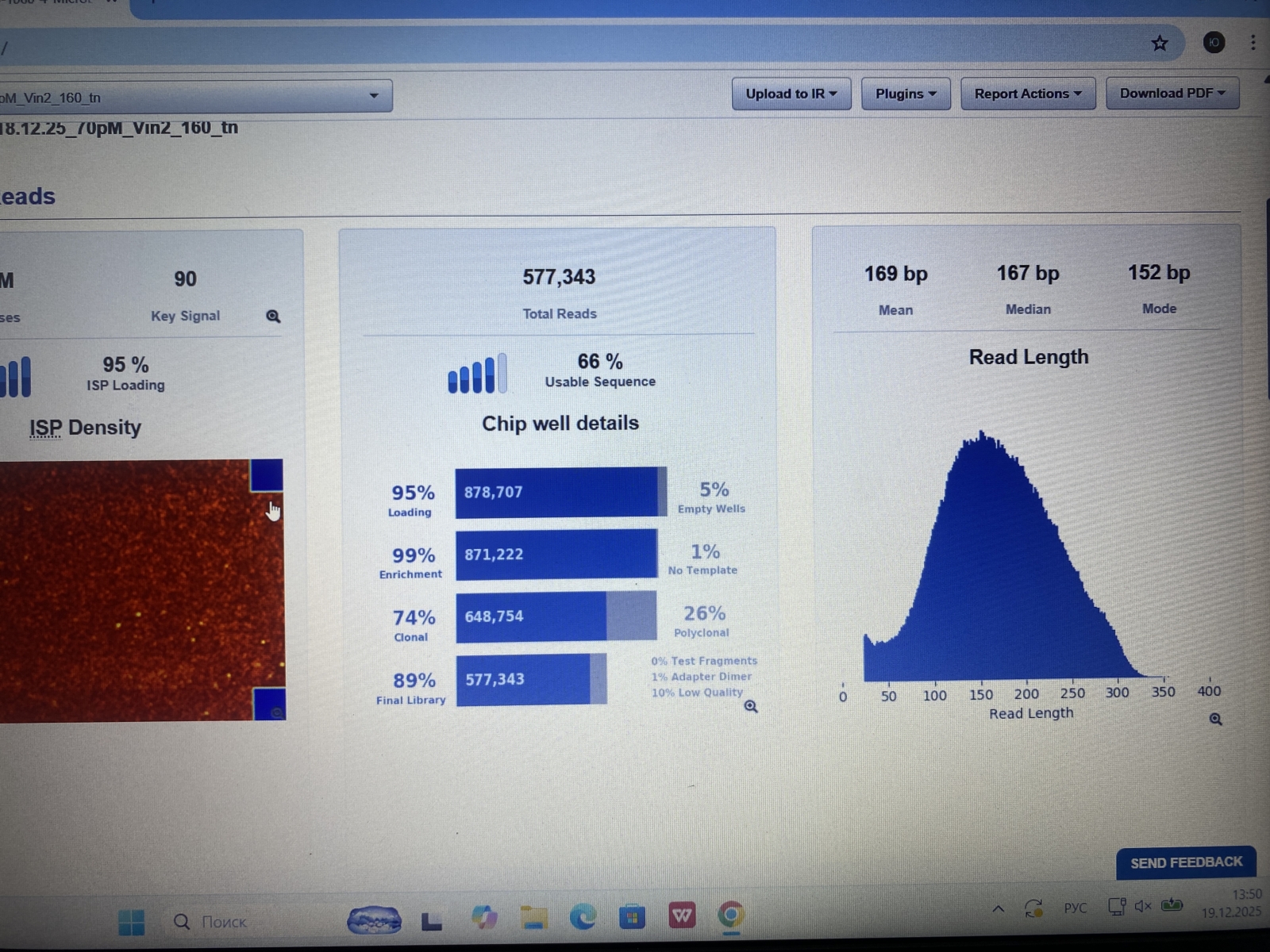Expand the Report Actions menu
The image size is (1270, 952).
click(1027, 94)
